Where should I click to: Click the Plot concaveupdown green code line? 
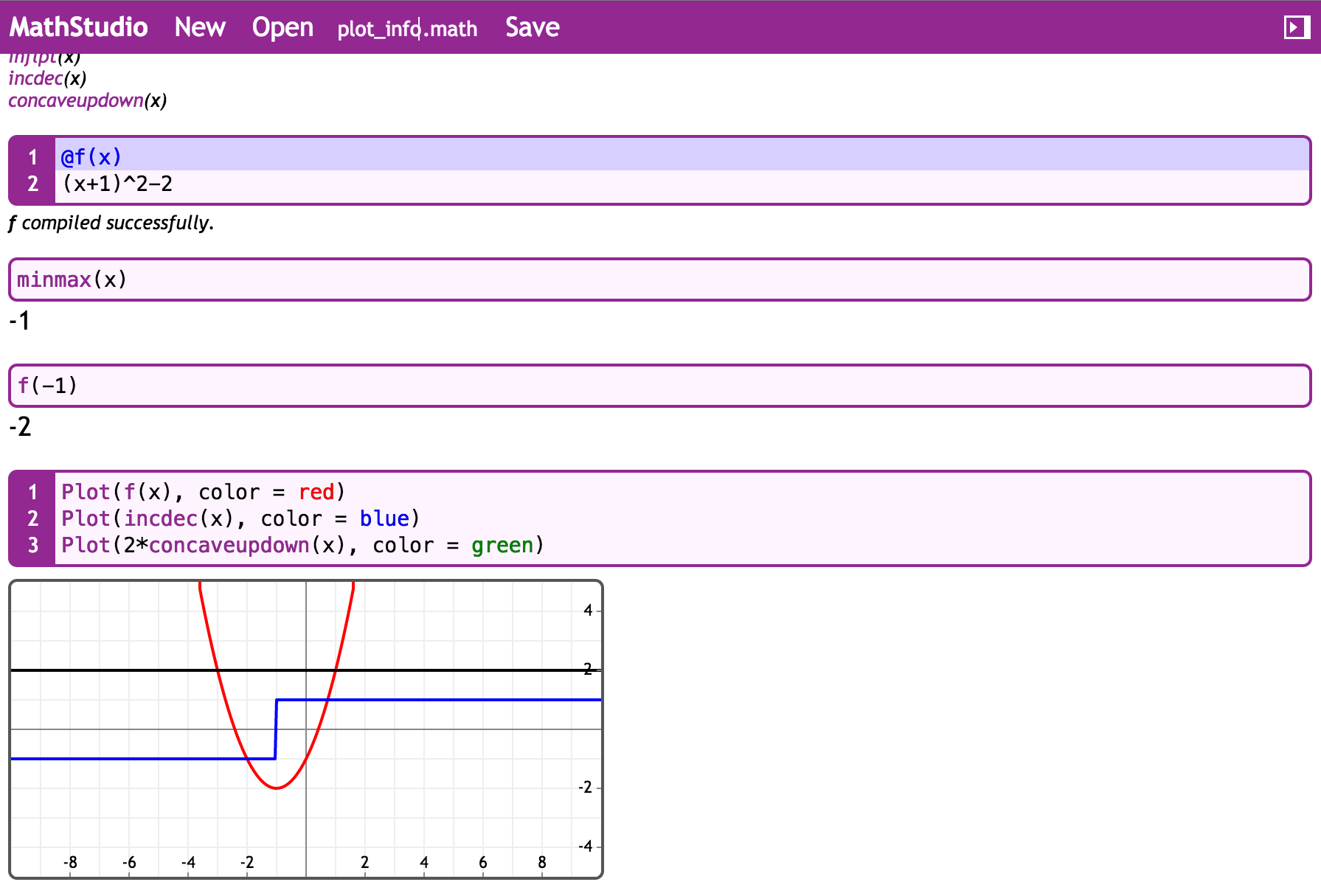(302, 545)
